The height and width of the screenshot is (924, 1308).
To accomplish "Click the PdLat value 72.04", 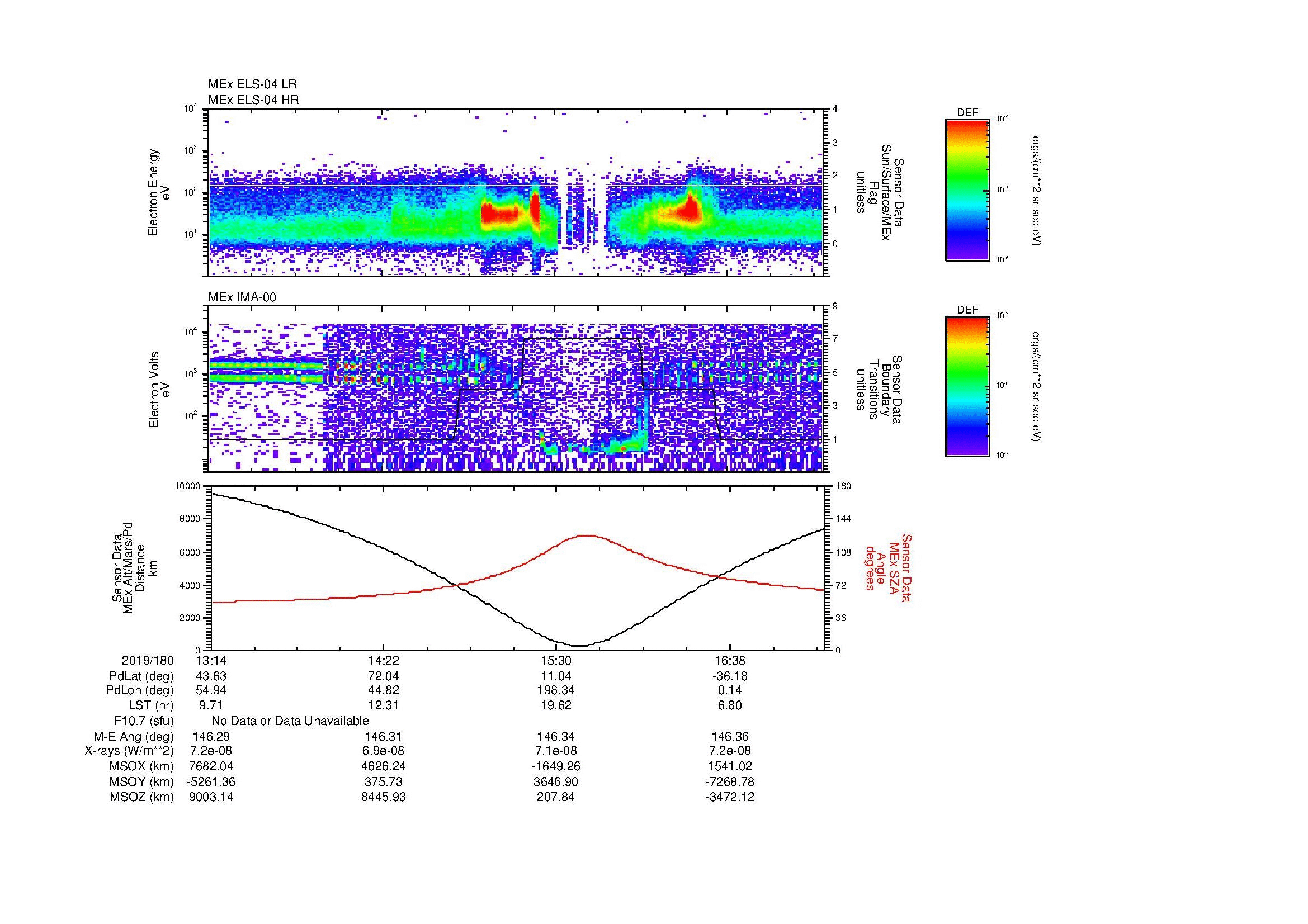I will [x=384, y=676].
